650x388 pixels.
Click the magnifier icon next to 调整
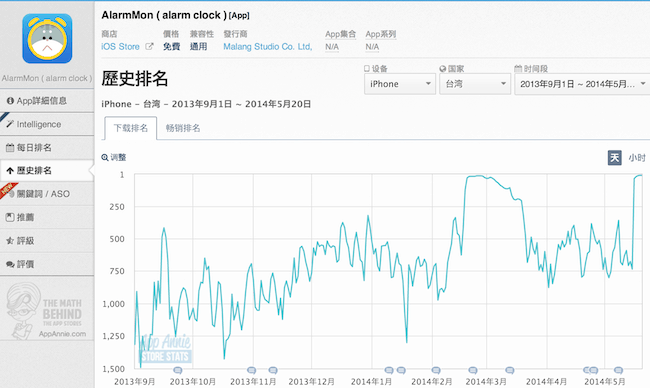105,158
